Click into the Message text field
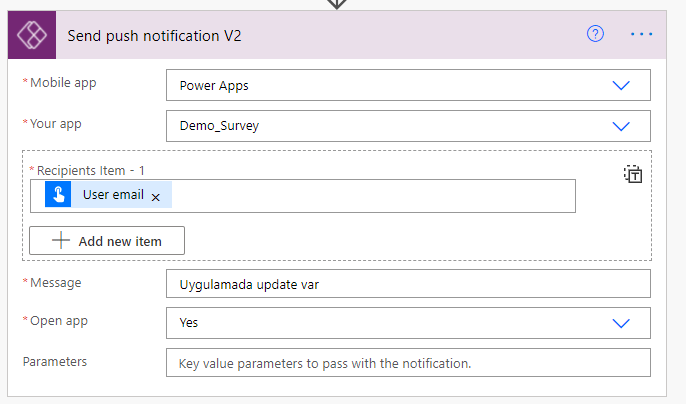This screenshot has width=686, height=404. click(x=408, y=283)
